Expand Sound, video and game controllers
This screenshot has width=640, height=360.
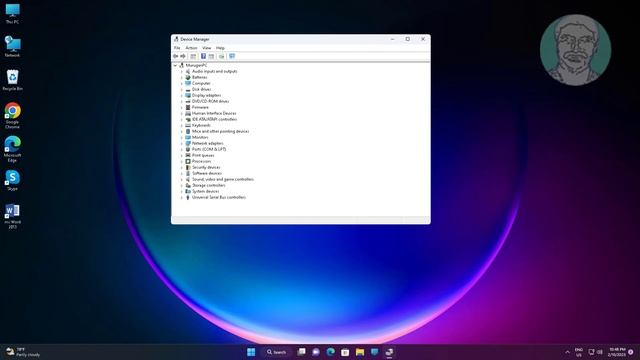pyautogui.click(x=182, y=179)
